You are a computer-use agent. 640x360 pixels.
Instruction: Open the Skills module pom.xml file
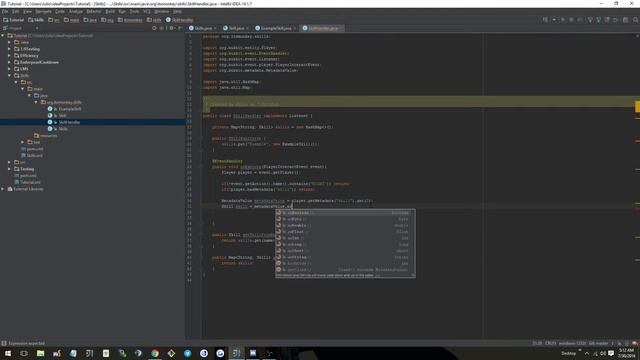pyautogui.click(x=35, y=149)
